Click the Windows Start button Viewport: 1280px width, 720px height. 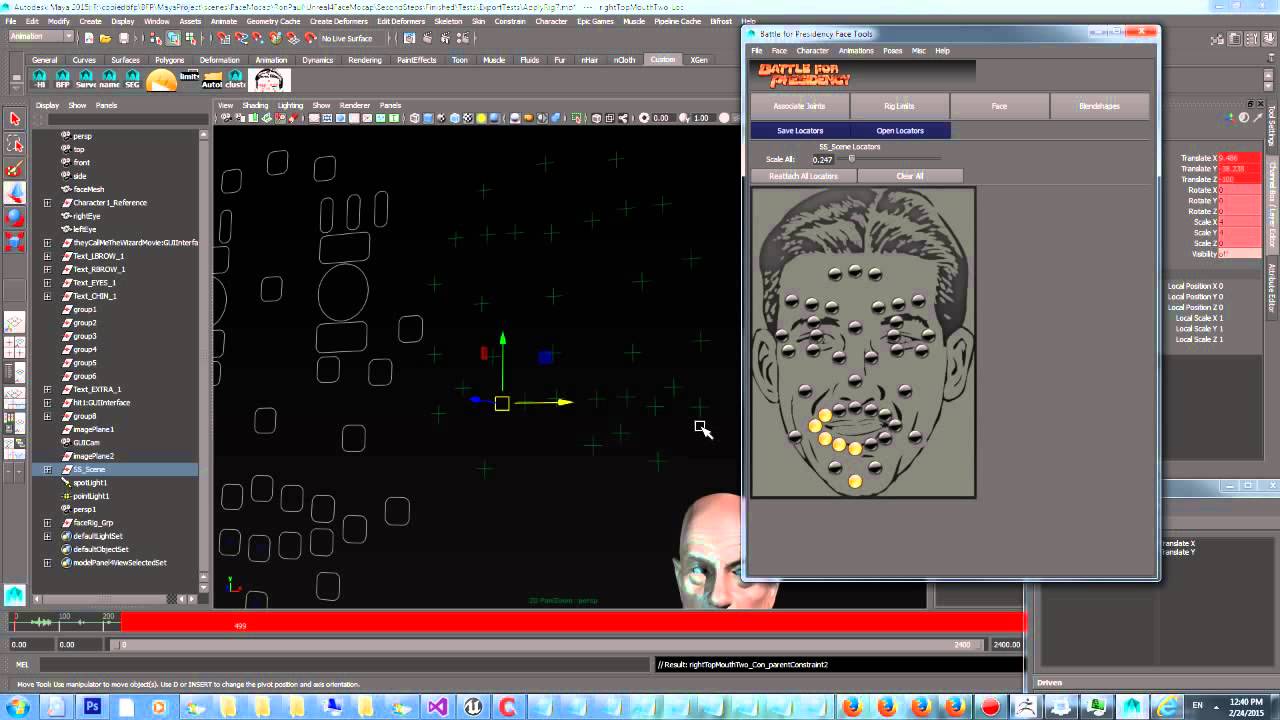(17, 707)
